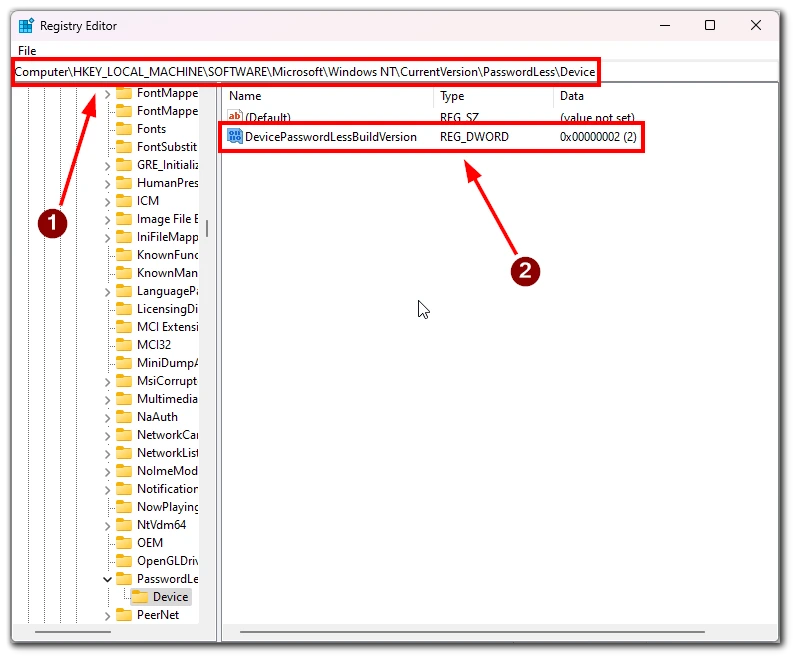The height and width of the screenshot is (661, 798).
Task: Select the Device key label in tree
Action: coord(170,597)
